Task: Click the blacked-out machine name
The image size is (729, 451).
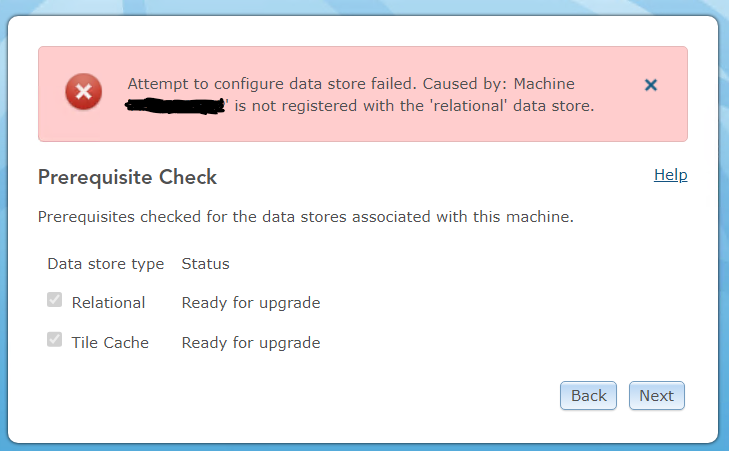Action: (176, 104)
